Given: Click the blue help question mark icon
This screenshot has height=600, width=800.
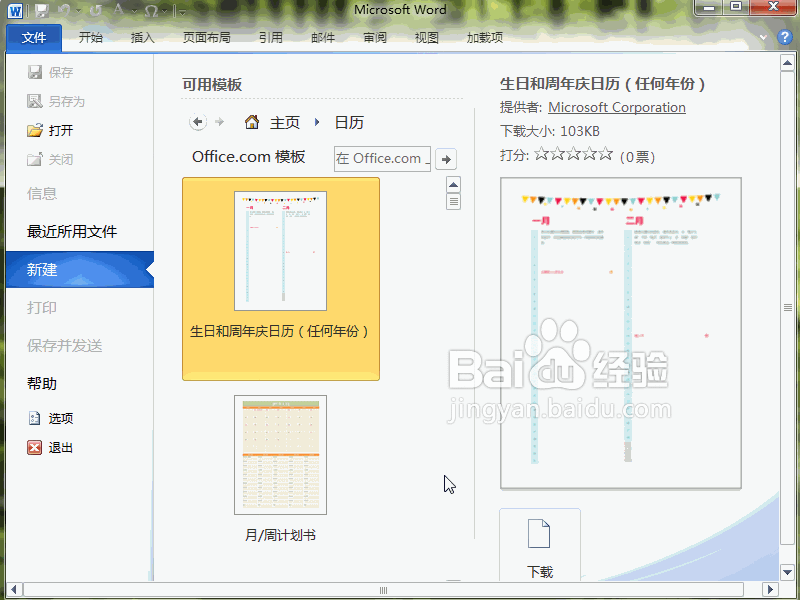Looking at the screenshot, I should pos(785,38).
